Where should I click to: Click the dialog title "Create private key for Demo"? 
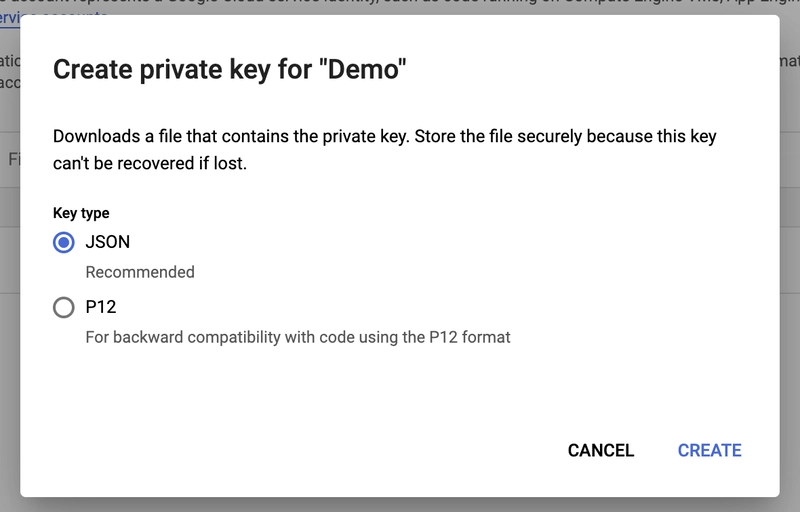(x=230, y=69)
